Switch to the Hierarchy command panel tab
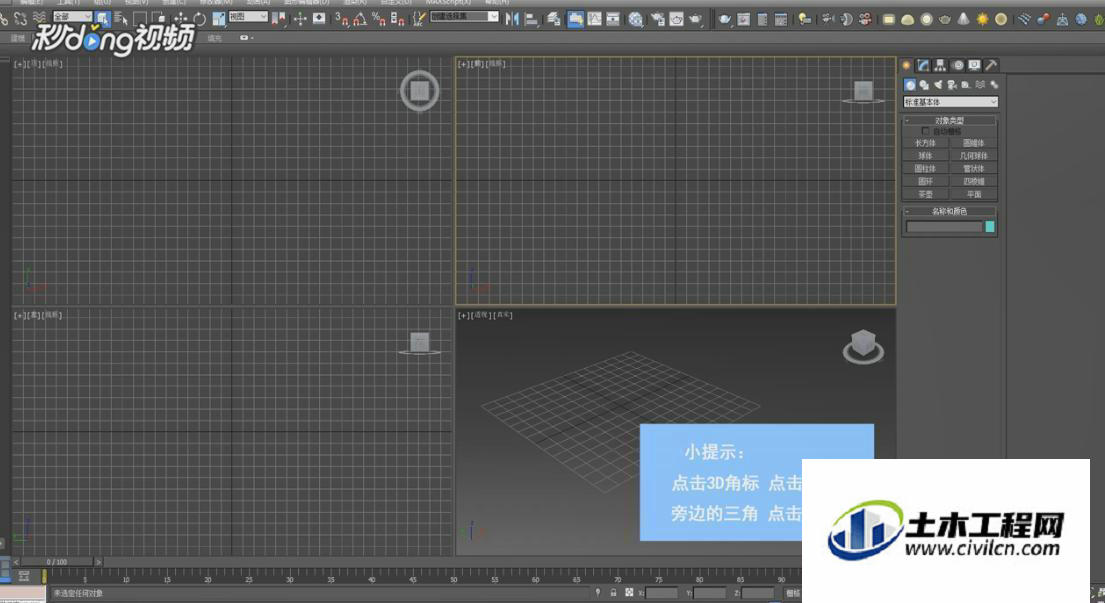 point(940,65)
